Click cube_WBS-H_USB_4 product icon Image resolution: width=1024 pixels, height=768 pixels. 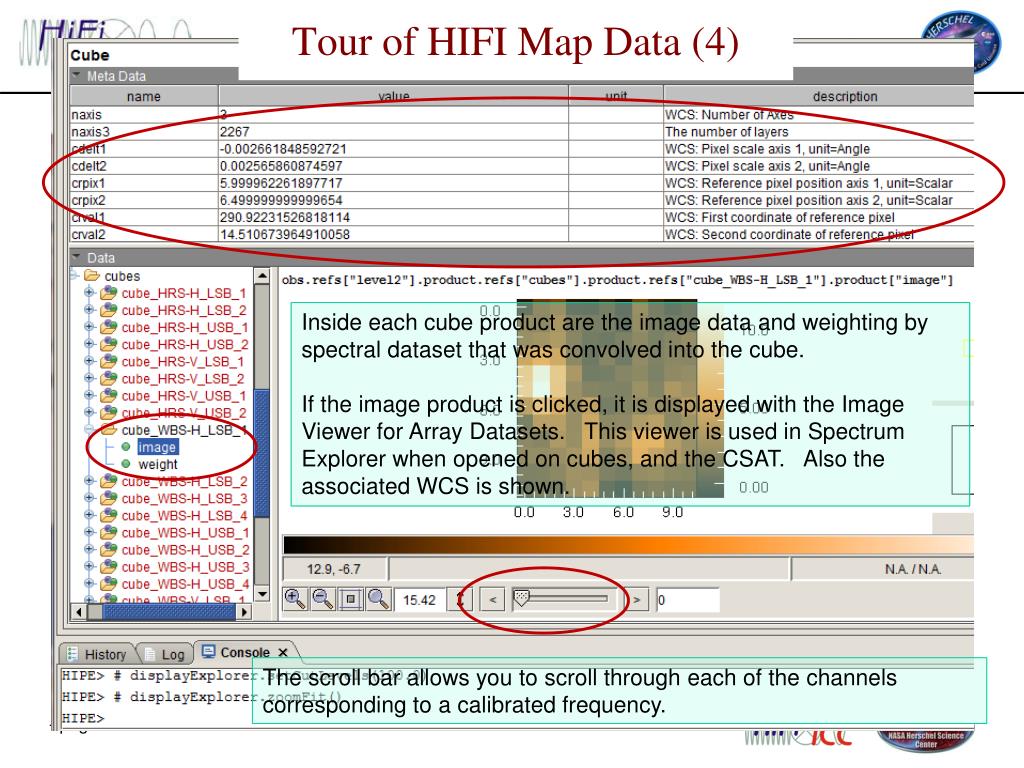108,583
